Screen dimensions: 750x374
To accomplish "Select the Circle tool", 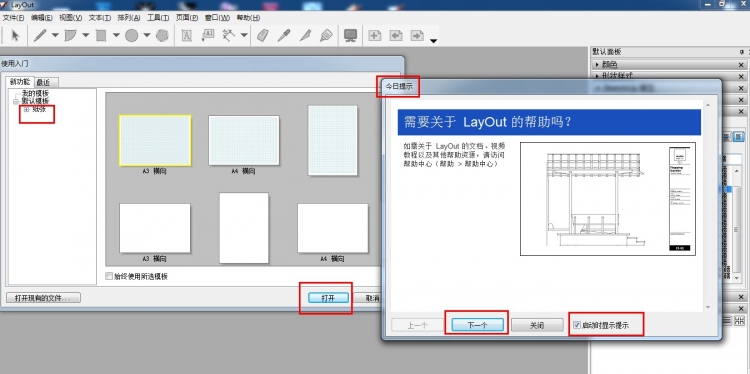I will [x=132, y=35].
